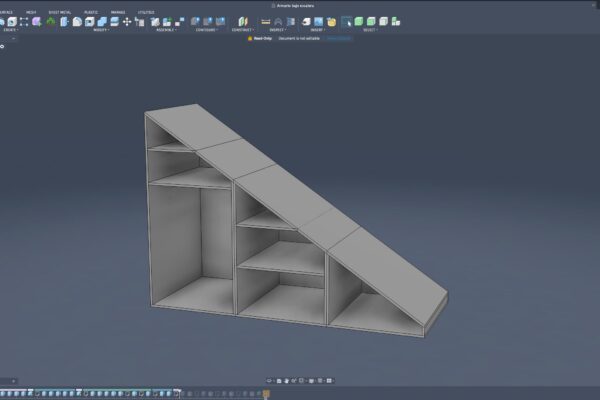Select the Construct plane icon
The image size is (600, 400).
point(243,21)
